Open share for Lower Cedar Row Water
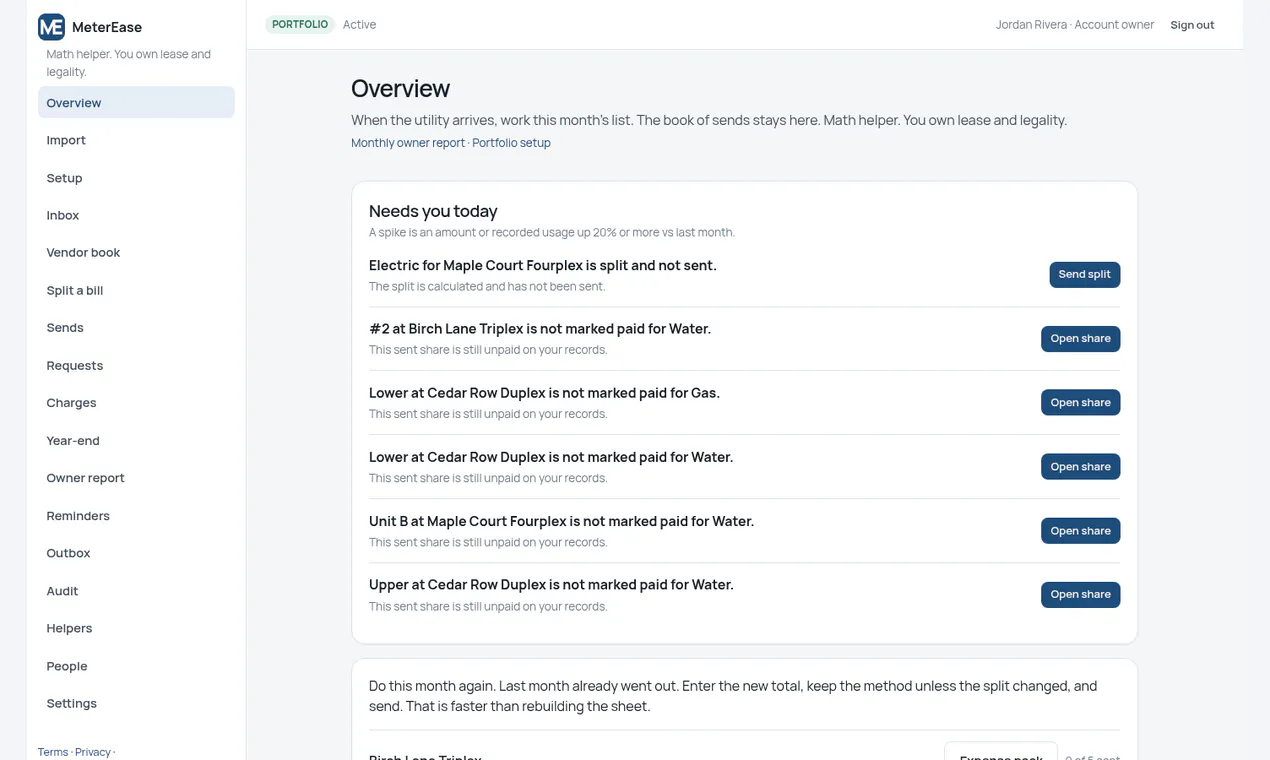The height and width of the screenshot is (760, 1270). [1080, 467]
